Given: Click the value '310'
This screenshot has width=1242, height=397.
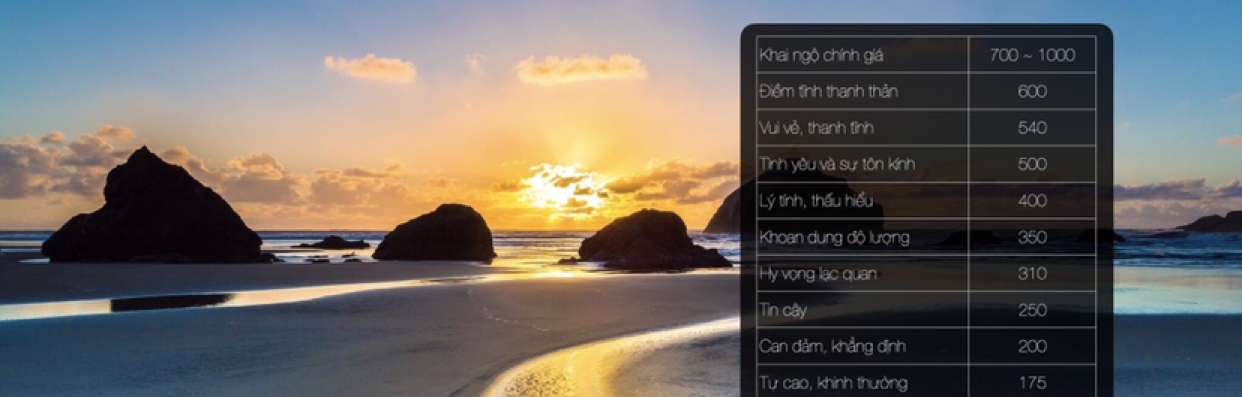Looking at the screenshot, I should 1032,273.
